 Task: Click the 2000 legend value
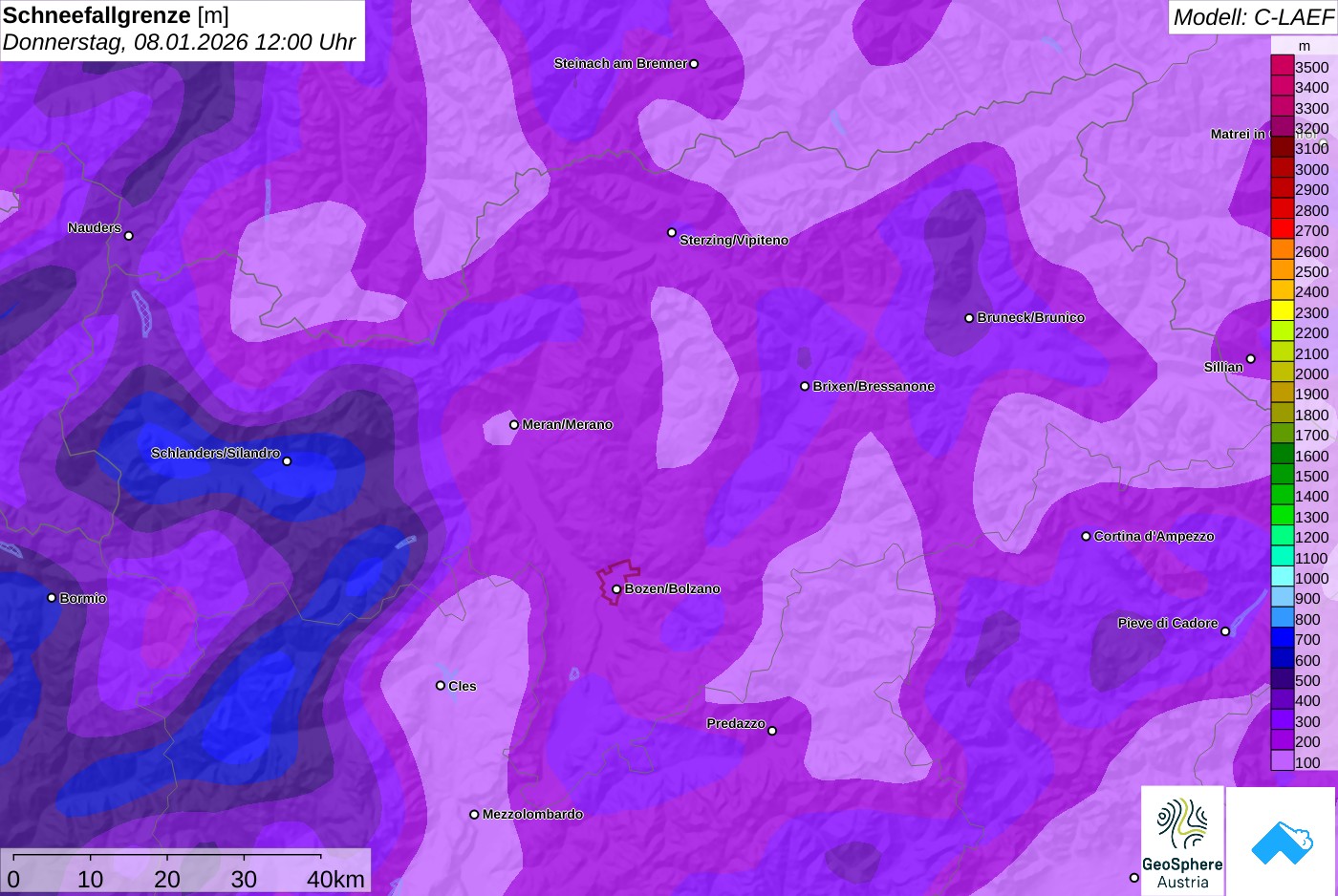click(1311, 374)
